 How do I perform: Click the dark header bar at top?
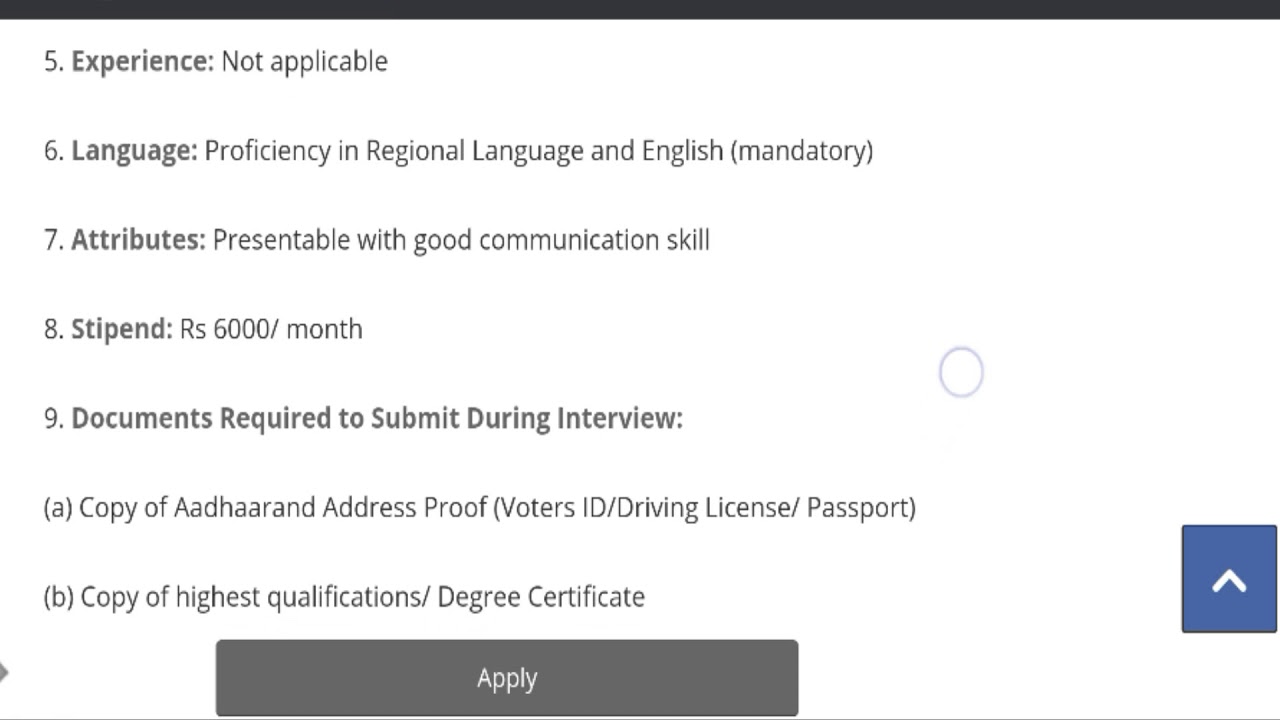click(x=640, y=9)
